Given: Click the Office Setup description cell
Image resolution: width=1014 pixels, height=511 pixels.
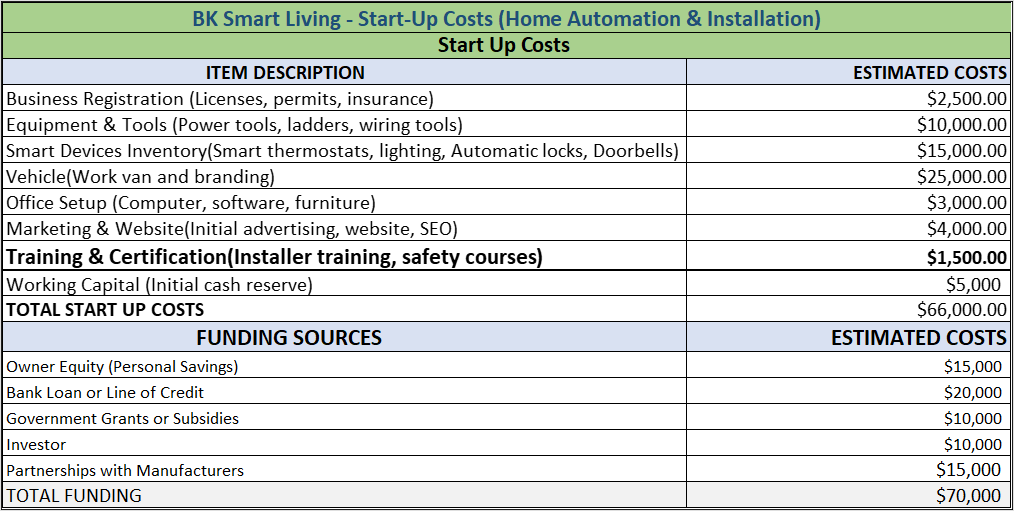Looking at the screenshot, I should (x=191, y=202).
